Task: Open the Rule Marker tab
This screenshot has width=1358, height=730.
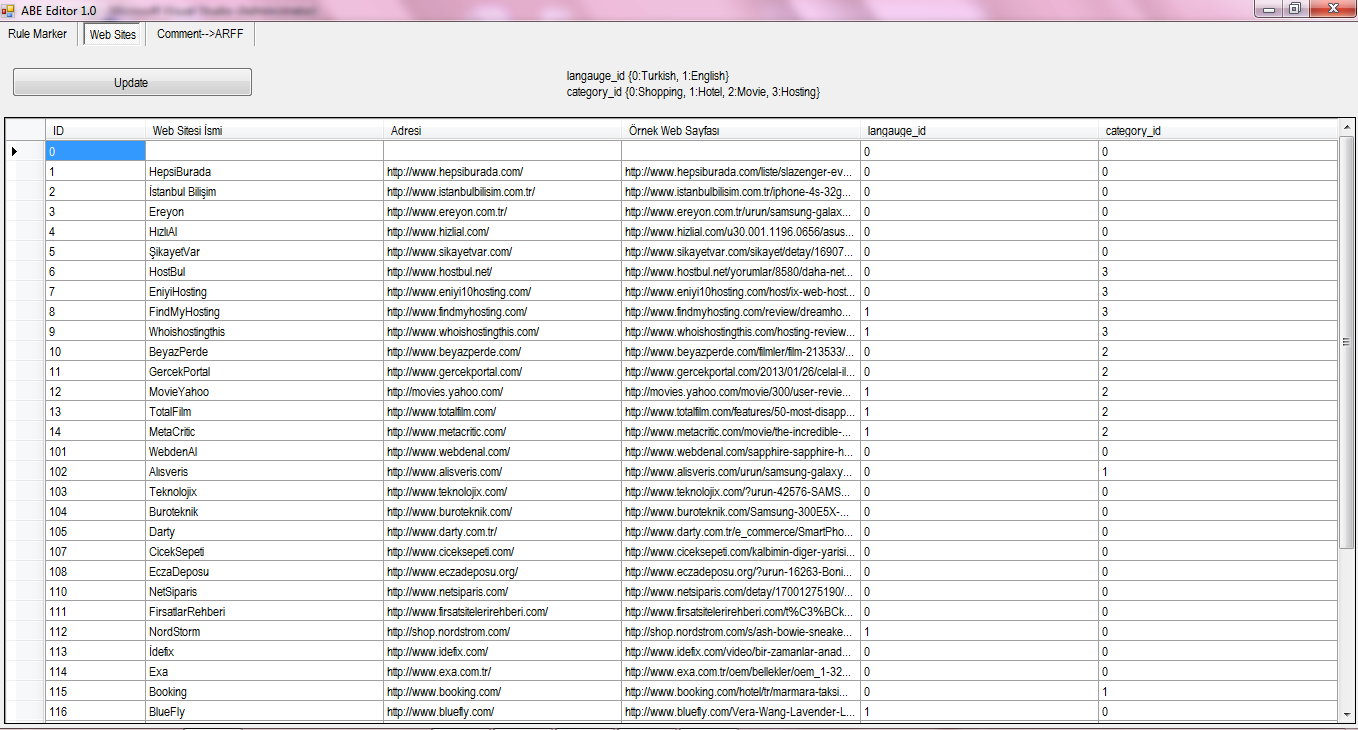Action: click(x=38, y=34)
